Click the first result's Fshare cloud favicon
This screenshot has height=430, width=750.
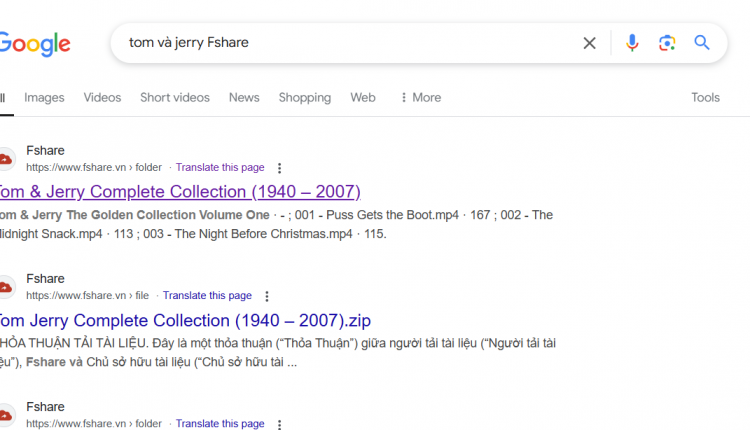pos(6,159)
